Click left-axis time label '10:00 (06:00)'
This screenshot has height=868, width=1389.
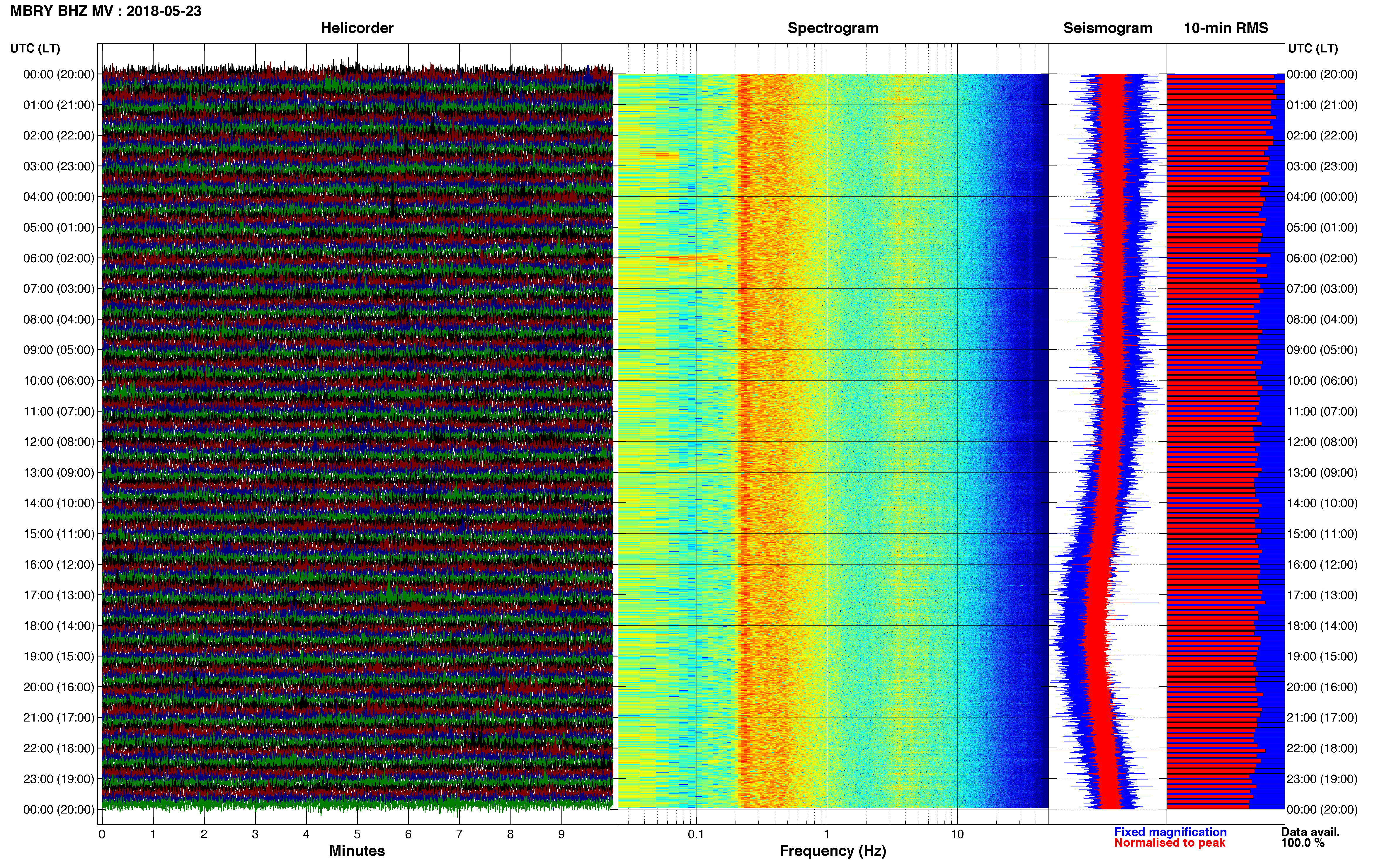59,381
